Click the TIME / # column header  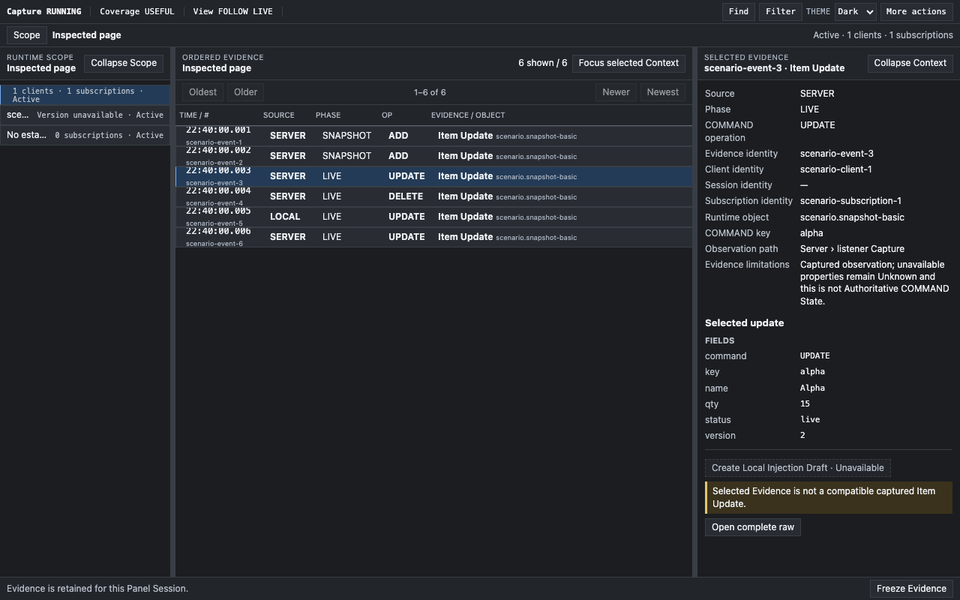click(x=194, y=115)
